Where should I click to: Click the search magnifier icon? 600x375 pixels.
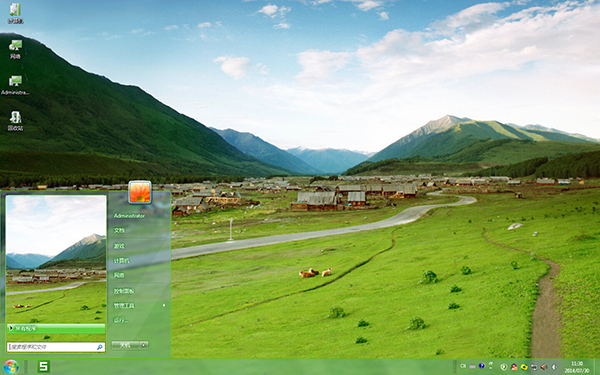click(x=100, y=347)
